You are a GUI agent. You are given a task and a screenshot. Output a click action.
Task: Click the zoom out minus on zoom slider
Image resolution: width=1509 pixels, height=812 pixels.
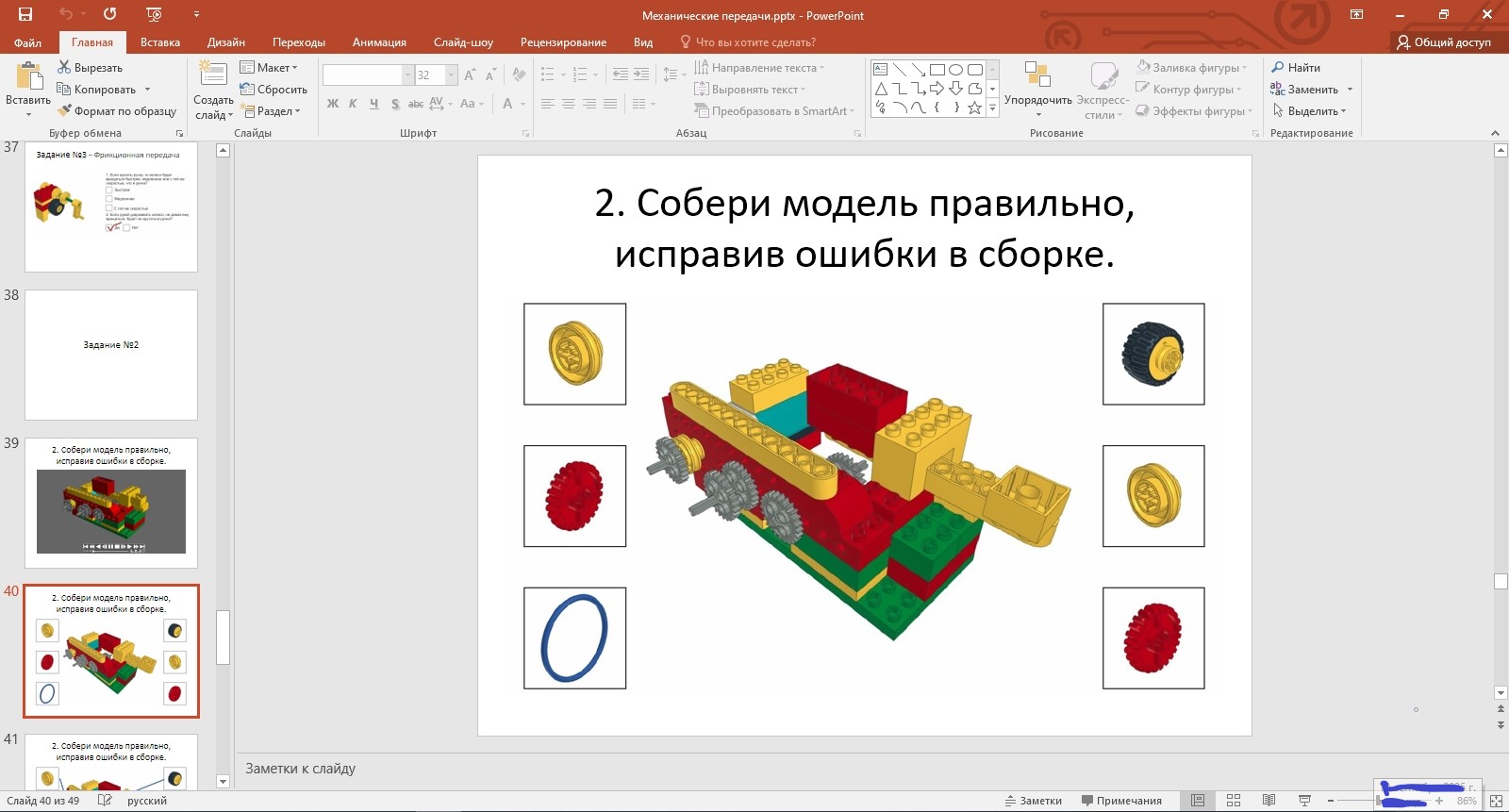coord(1330,801)
